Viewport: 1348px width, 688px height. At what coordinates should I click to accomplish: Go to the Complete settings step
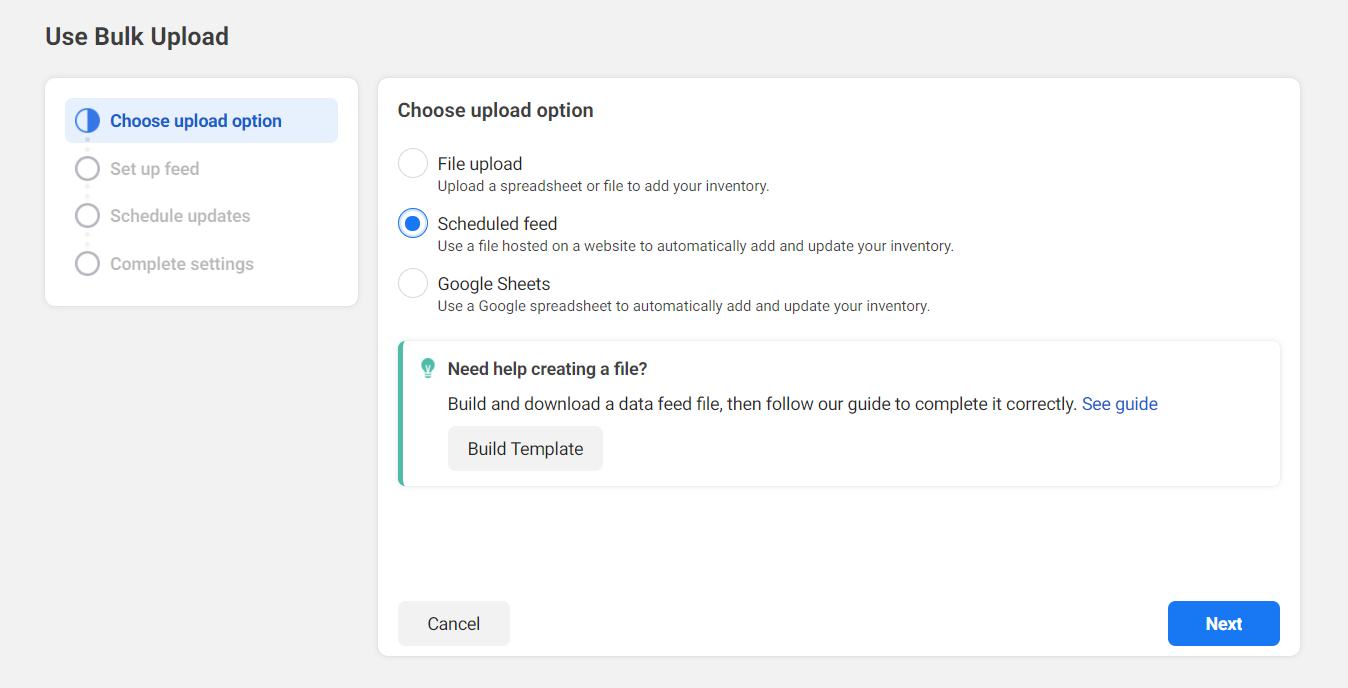[182, 264]
